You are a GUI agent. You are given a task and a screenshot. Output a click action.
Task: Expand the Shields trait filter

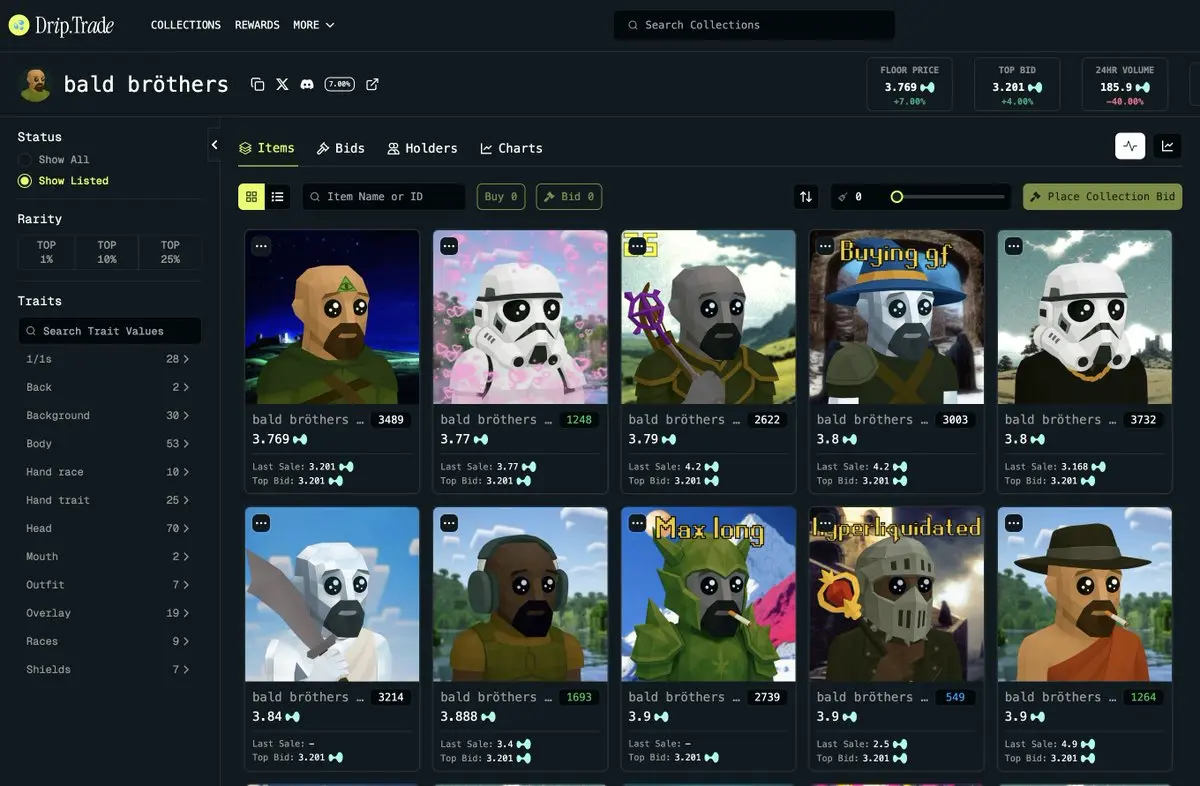(x=109, y=669)
